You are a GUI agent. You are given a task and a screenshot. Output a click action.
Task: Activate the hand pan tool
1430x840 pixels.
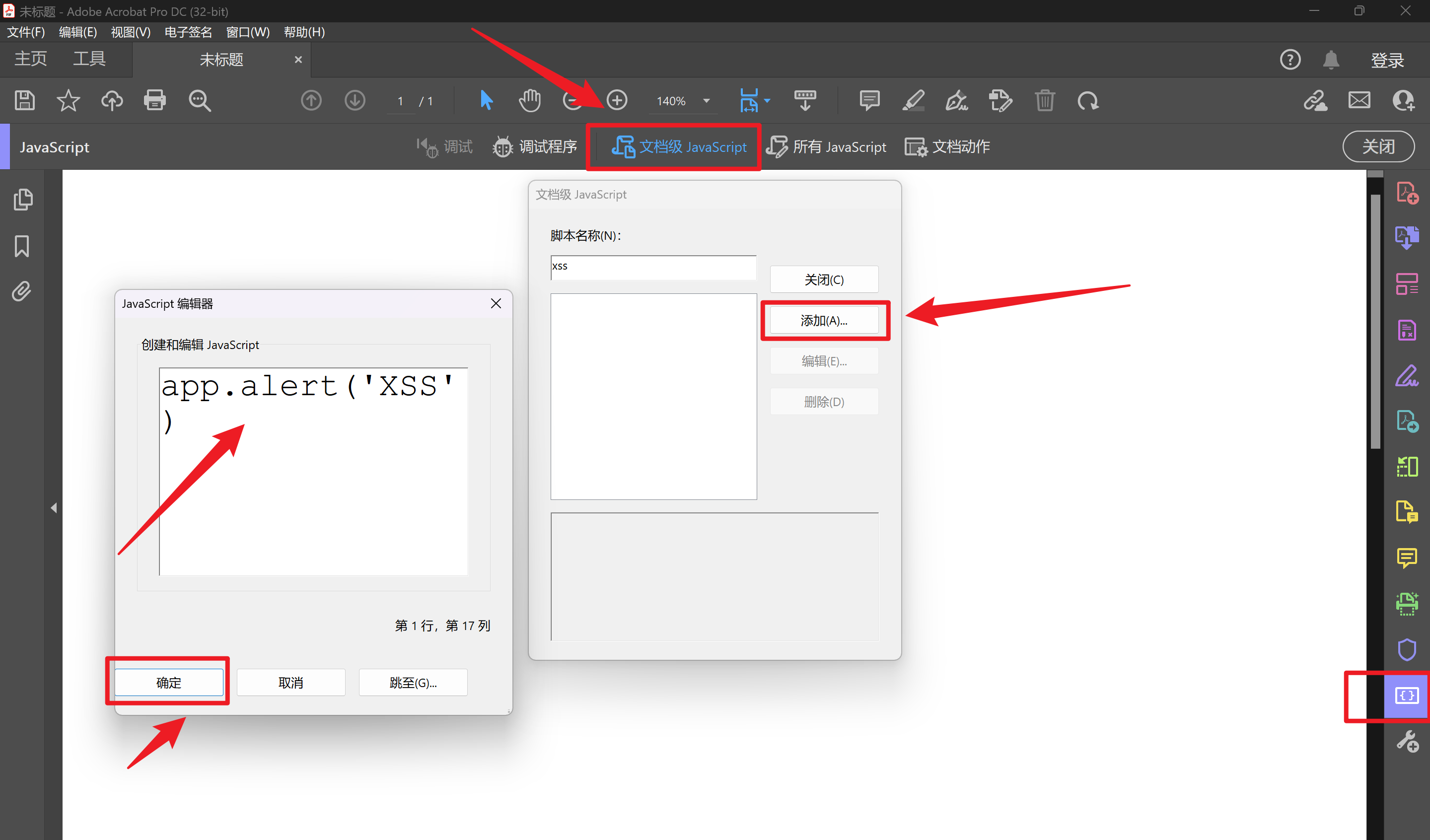(x=529, y=100)
